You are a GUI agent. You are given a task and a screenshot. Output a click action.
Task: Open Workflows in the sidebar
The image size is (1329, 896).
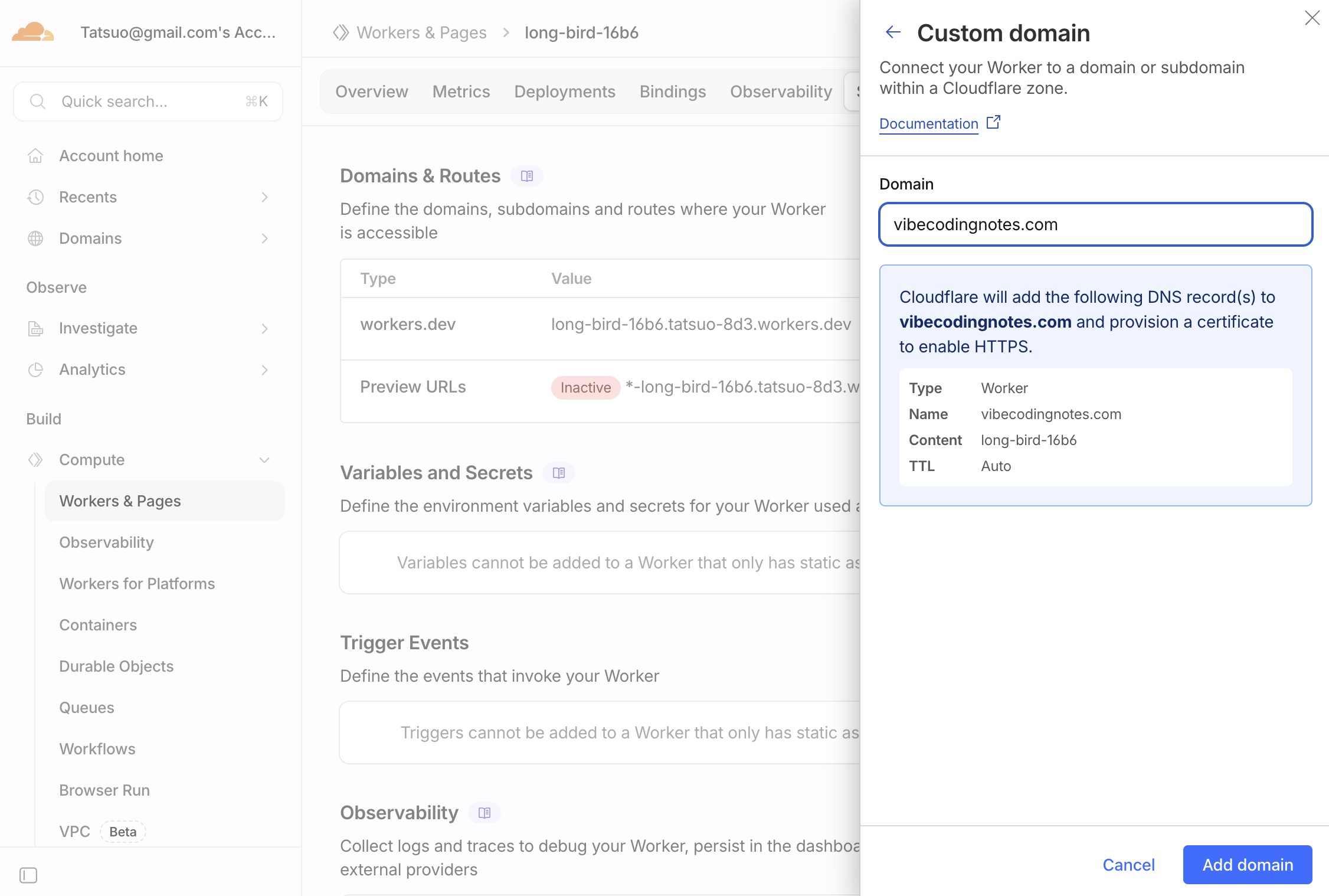(x=97, y=749)
